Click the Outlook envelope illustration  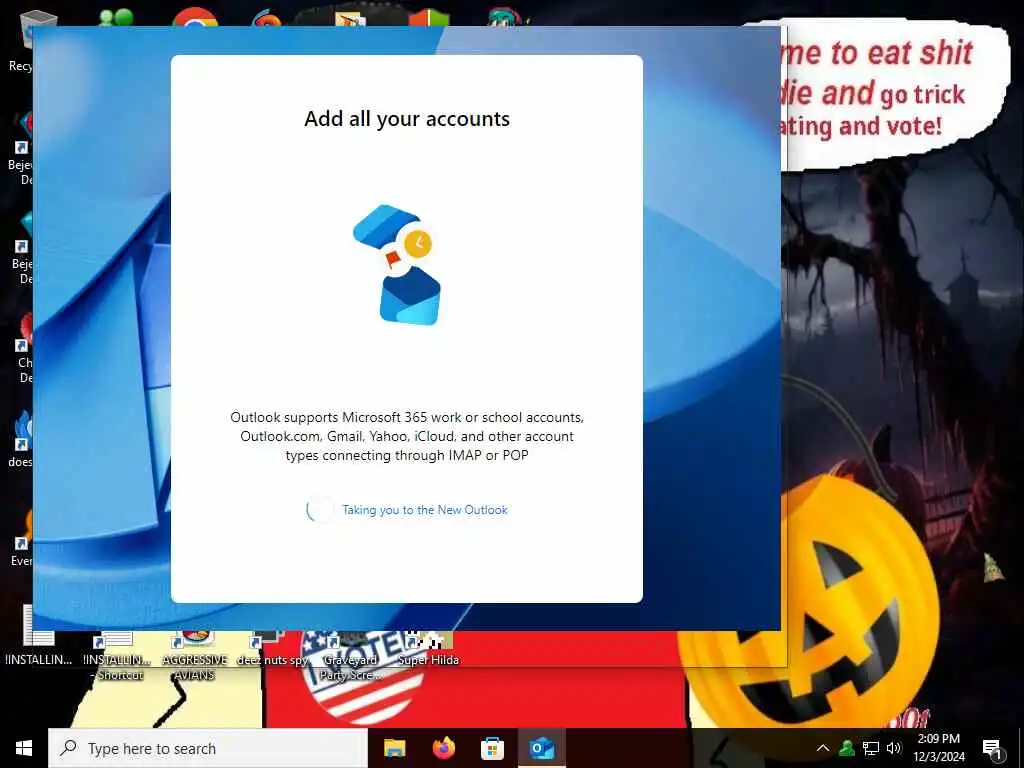pyautogui.click(x=398, y=264)
